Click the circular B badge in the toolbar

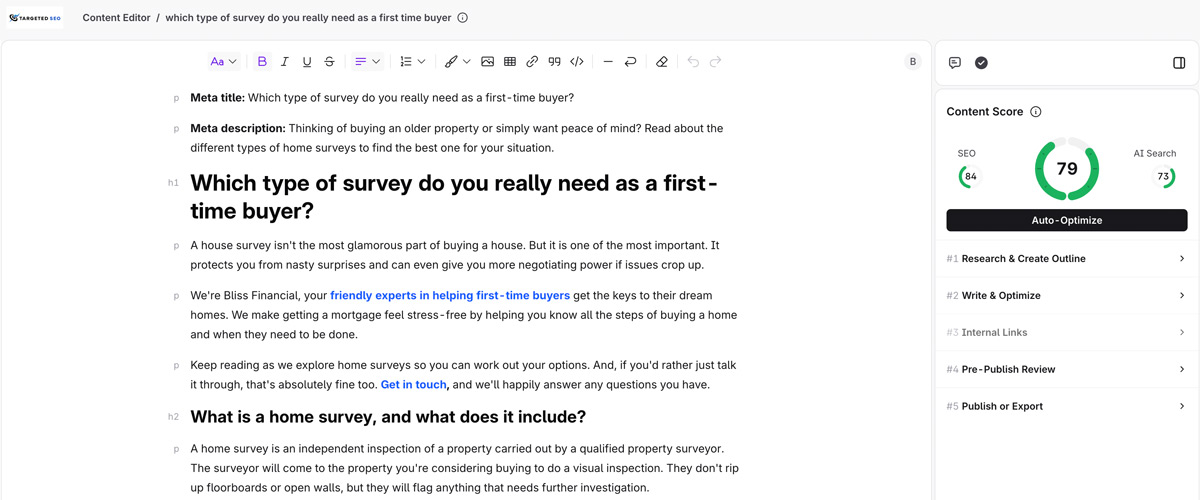point(912,62)
